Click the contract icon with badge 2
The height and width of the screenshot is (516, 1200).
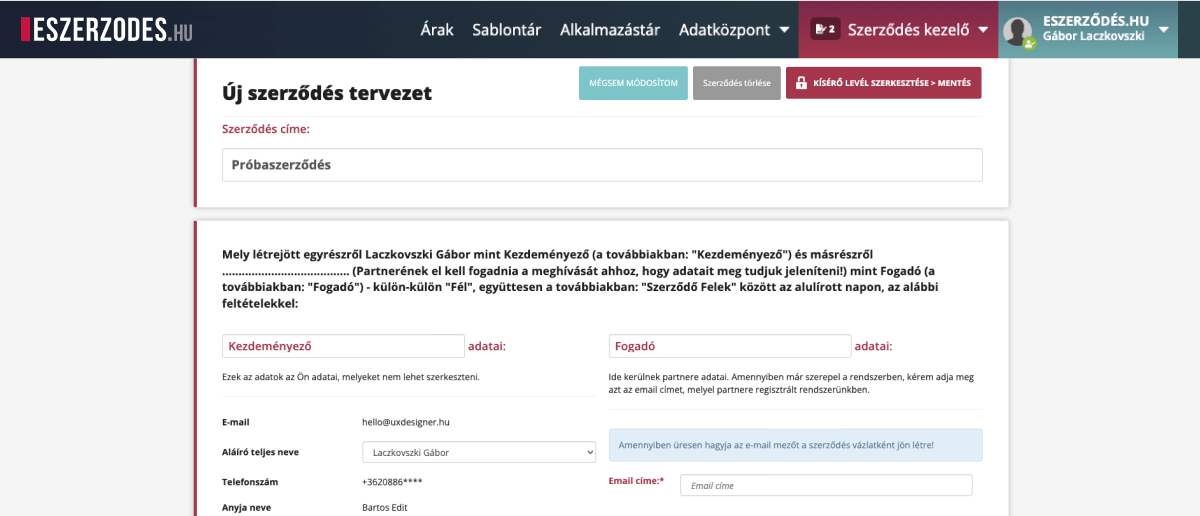pos(825,29)
